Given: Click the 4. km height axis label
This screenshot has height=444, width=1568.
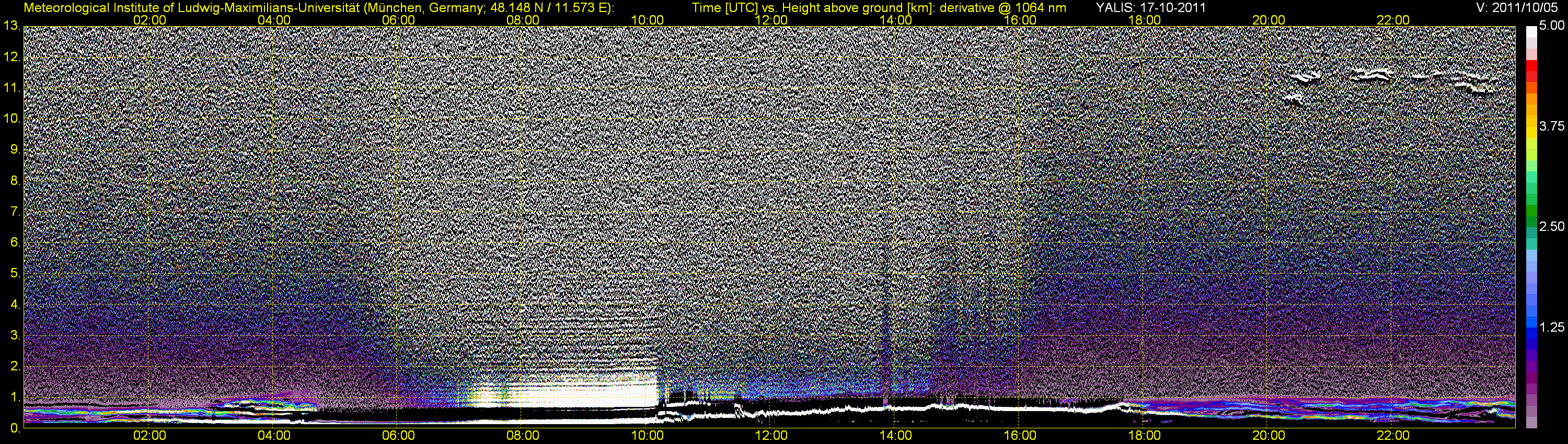Looking at the screenshot, I should [x=15, y=304].
